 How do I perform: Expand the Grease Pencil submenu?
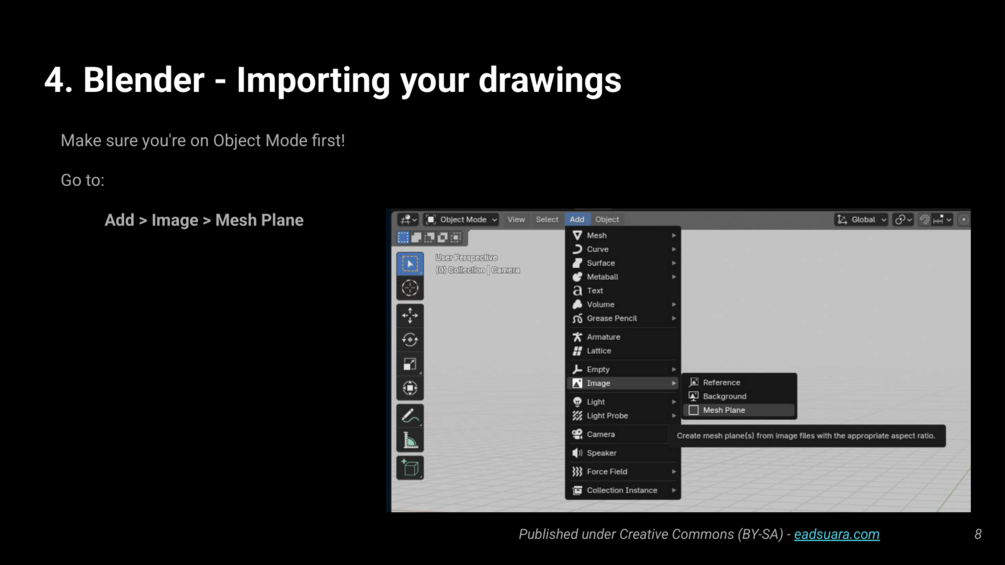[x=623, y=318]
